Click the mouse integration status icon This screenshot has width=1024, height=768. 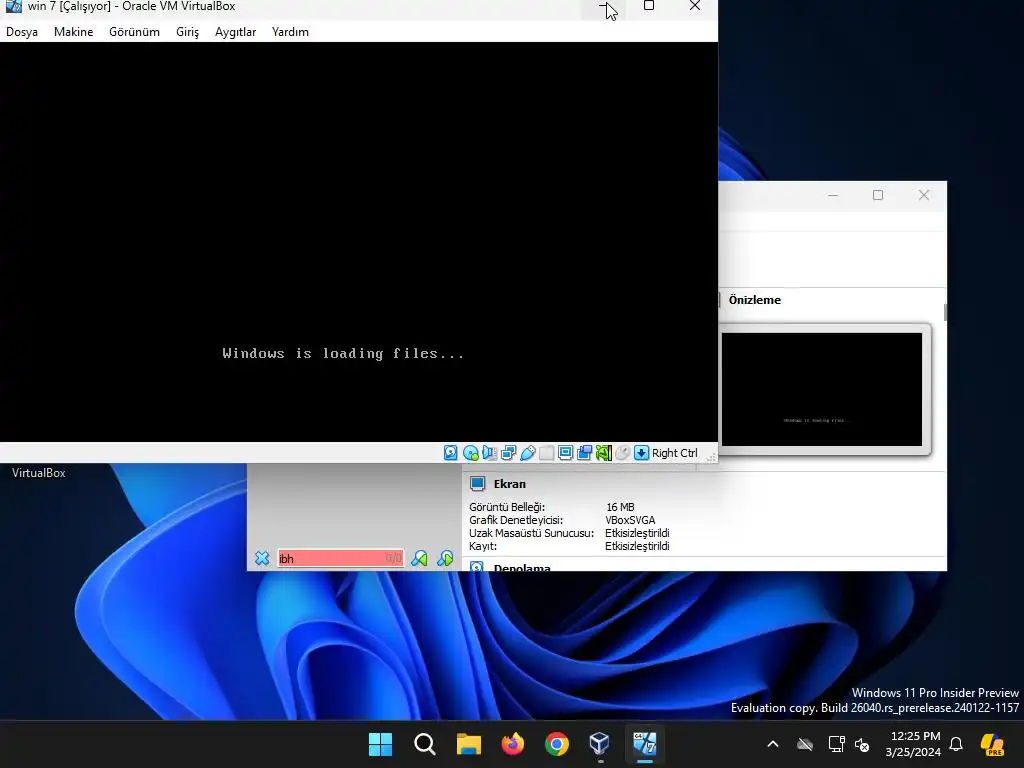[622, 453]
